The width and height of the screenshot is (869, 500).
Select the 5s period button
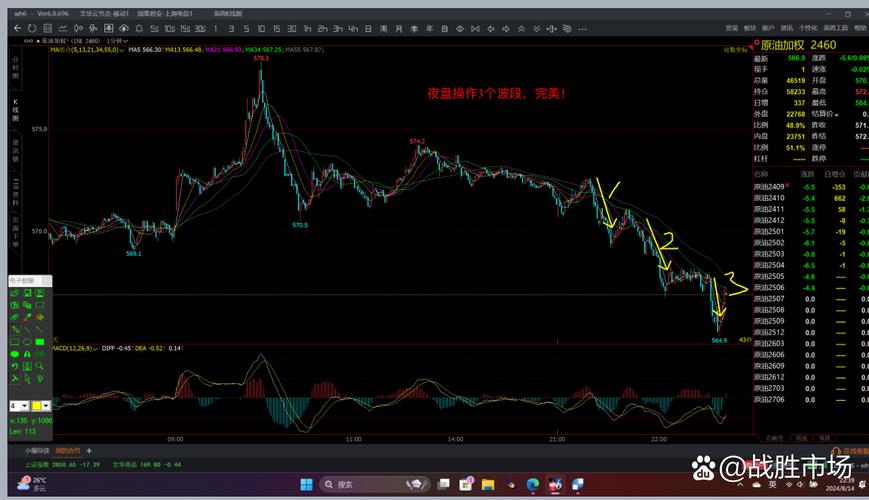coord(154,29)
